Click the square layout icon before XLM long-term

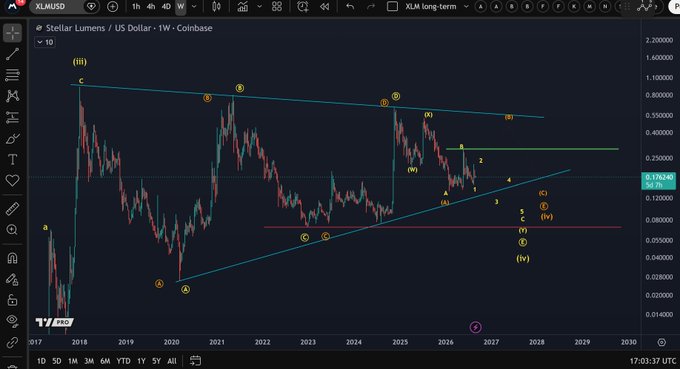(392, 7)
